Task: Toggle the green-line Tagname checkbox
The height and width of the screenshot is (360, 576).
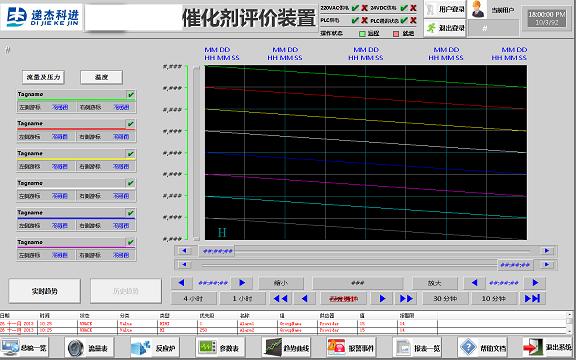Action: point(131,95)
